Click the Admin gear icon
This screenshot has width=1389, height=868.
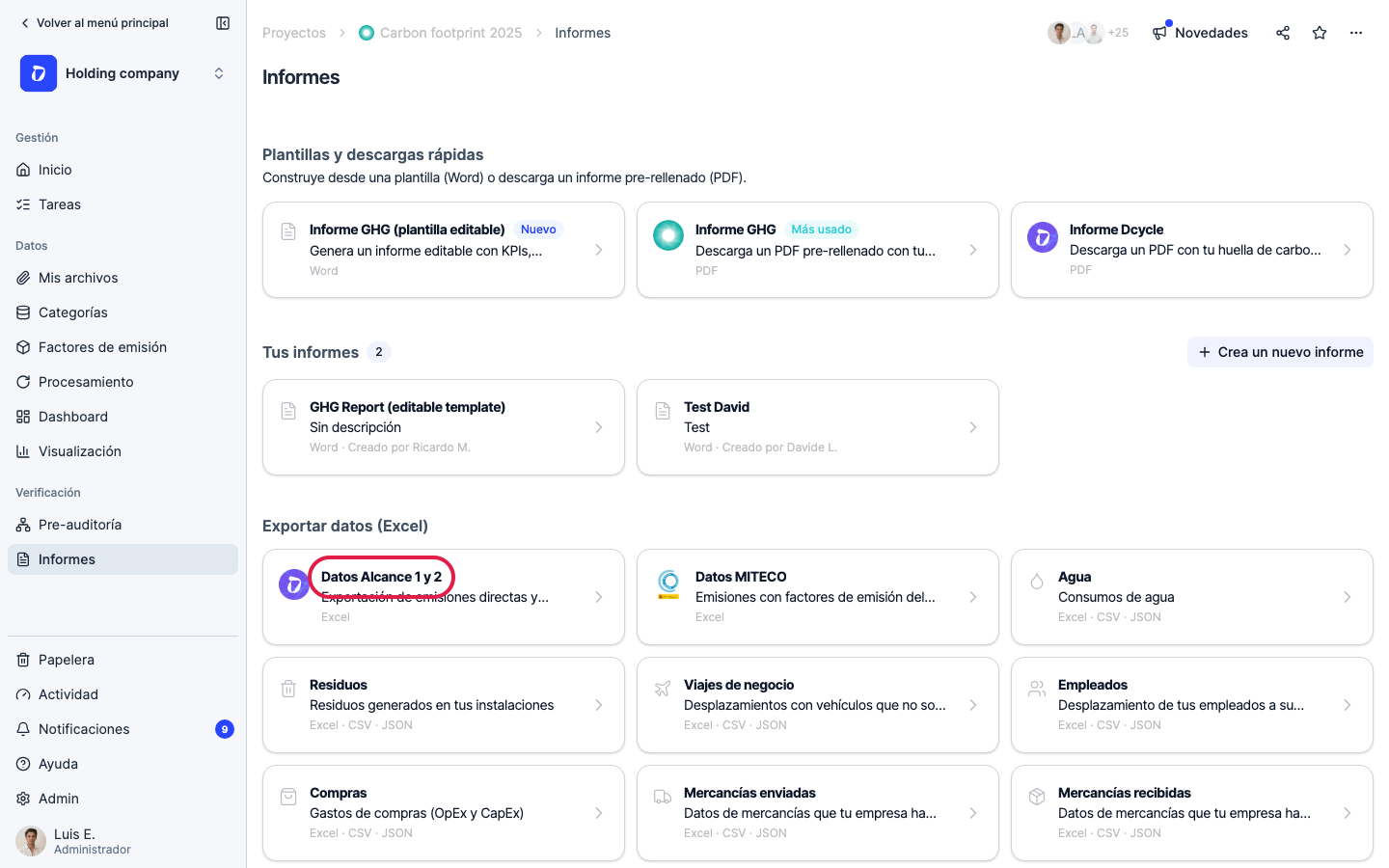coord(23,799)
